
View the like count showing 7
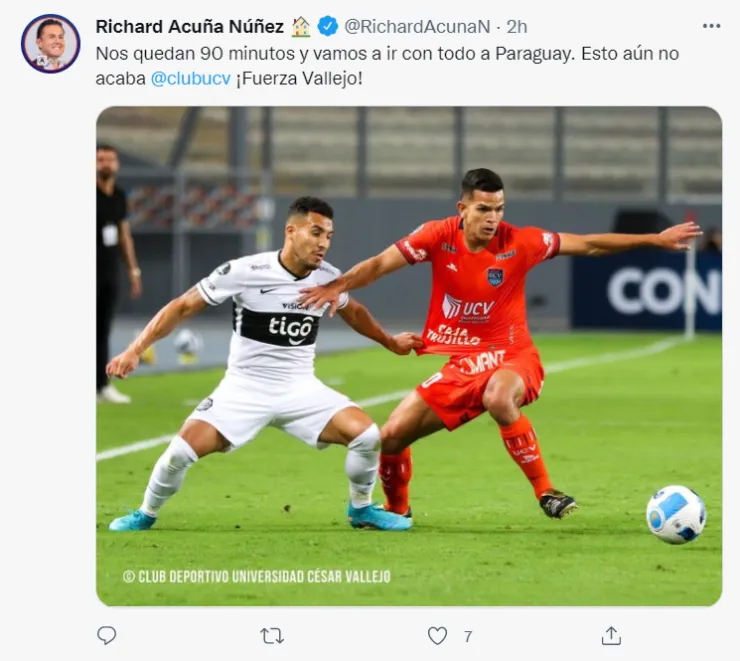(468, 636)
